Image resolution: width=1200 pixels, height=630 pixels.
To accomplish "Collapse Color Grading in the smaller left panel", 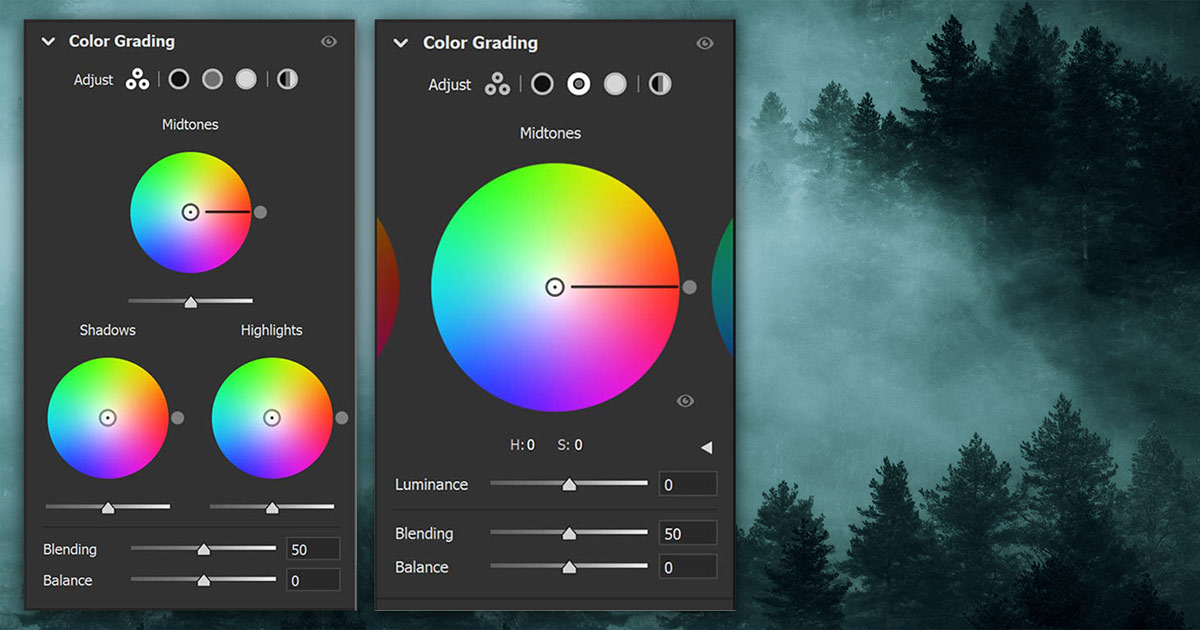I will [x=47, y=41].
